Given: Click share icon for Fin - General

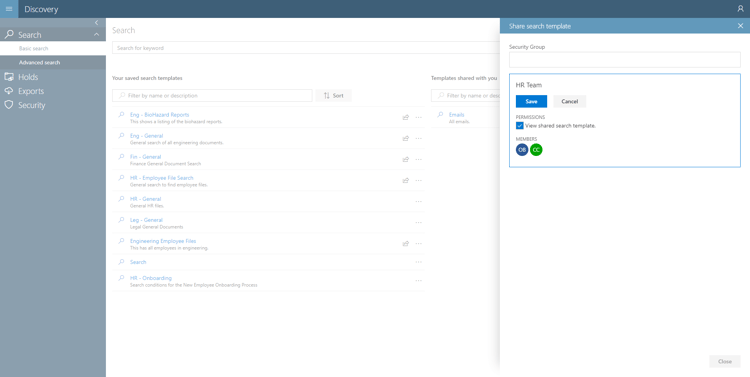Looking at the screenshot, I should tap(406, 159).
